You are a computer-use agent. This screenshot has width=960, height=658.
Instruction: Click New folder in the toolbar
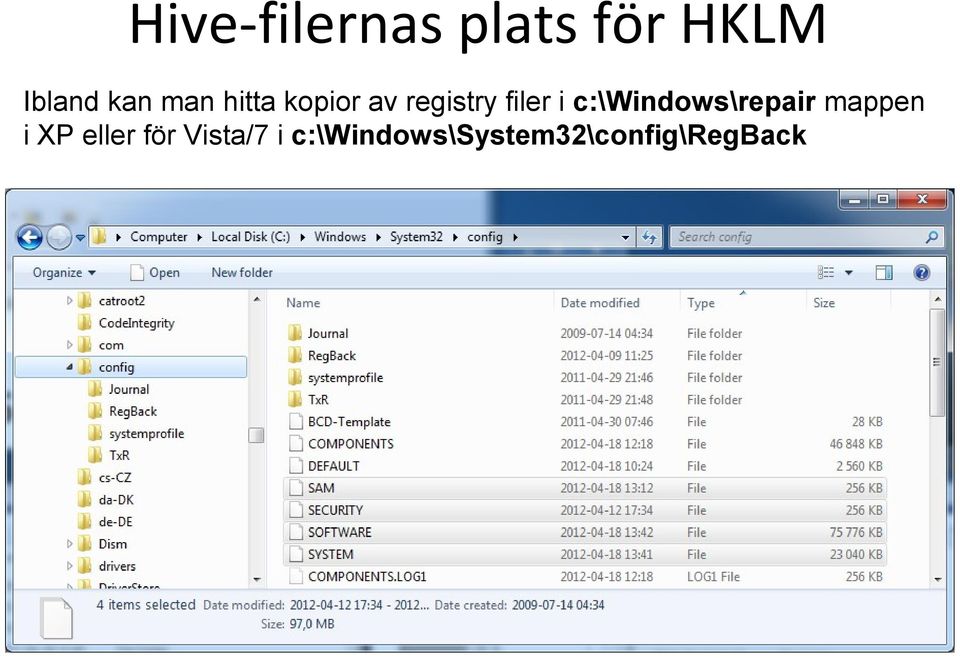pyautogui.click(x=242, y=272)
